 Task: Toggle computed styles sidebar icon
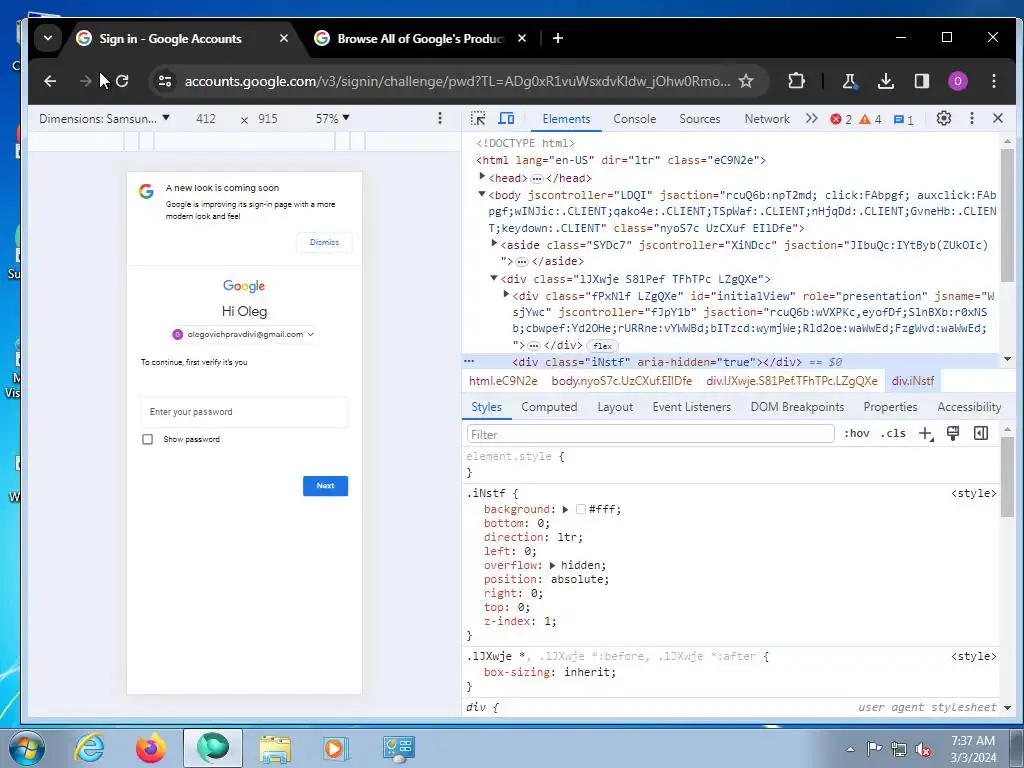tap(980, 433)
